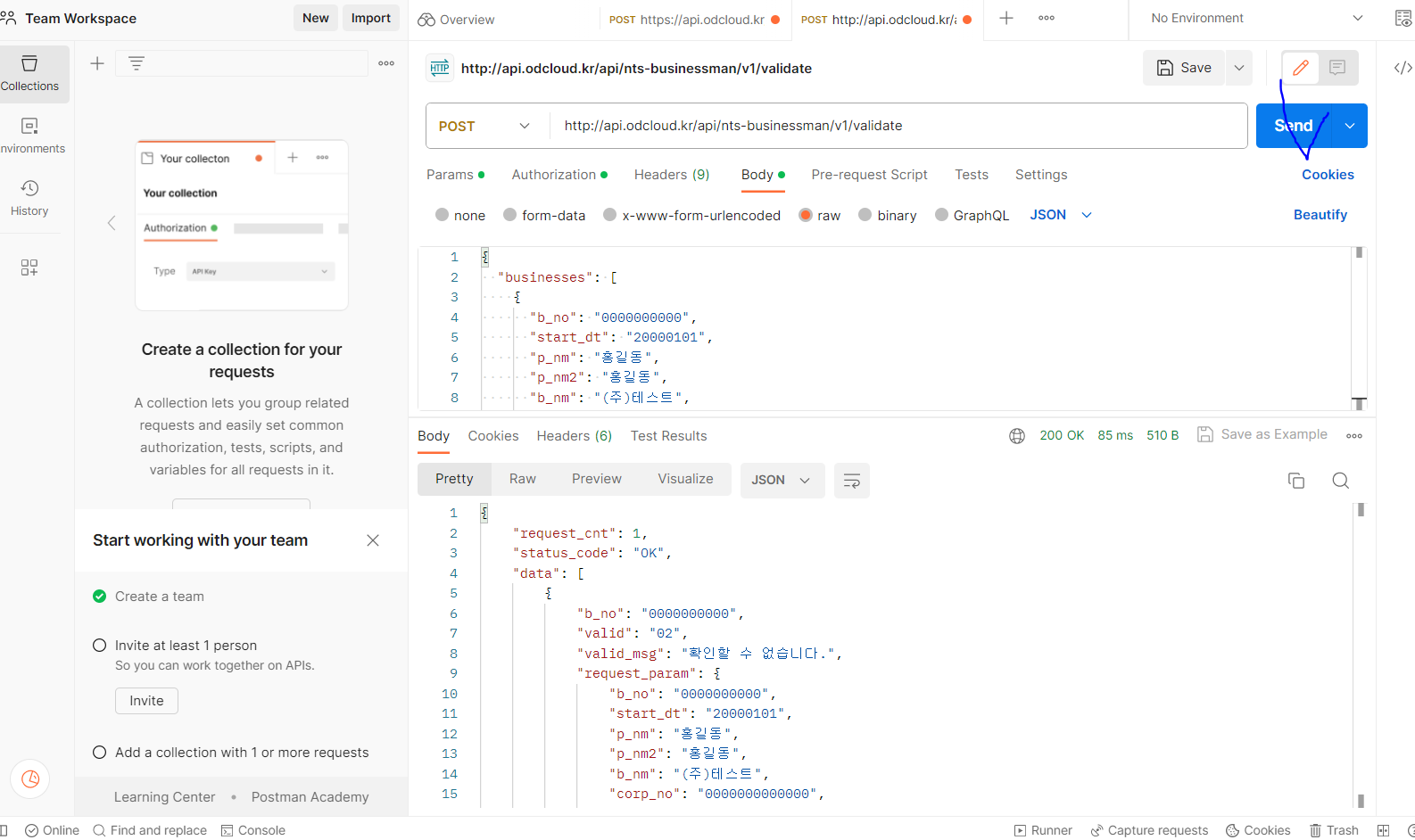The height and width of the screenshot is (840, 1415).
Task: Open the POST method dropdown
Action: (484, 127)
